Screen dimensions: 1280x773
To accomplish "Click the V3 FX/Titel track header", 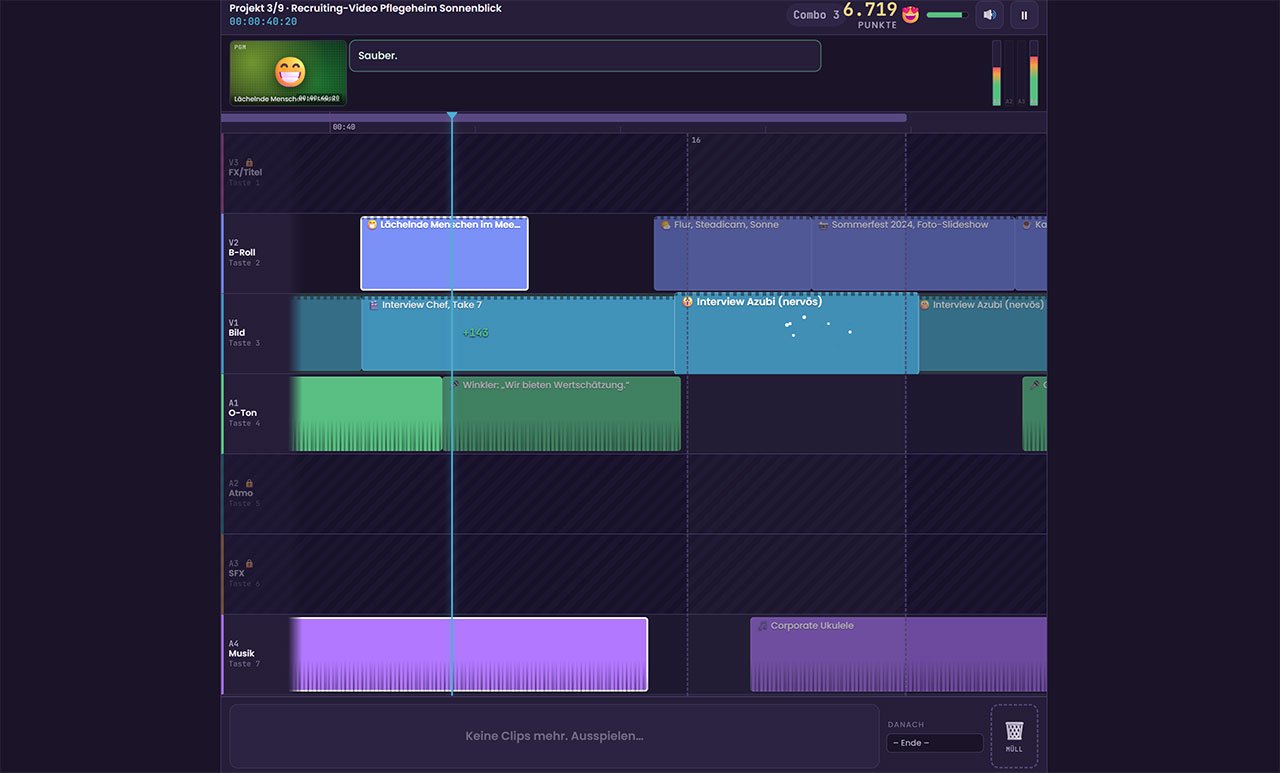I will click(x=256, y=173).
